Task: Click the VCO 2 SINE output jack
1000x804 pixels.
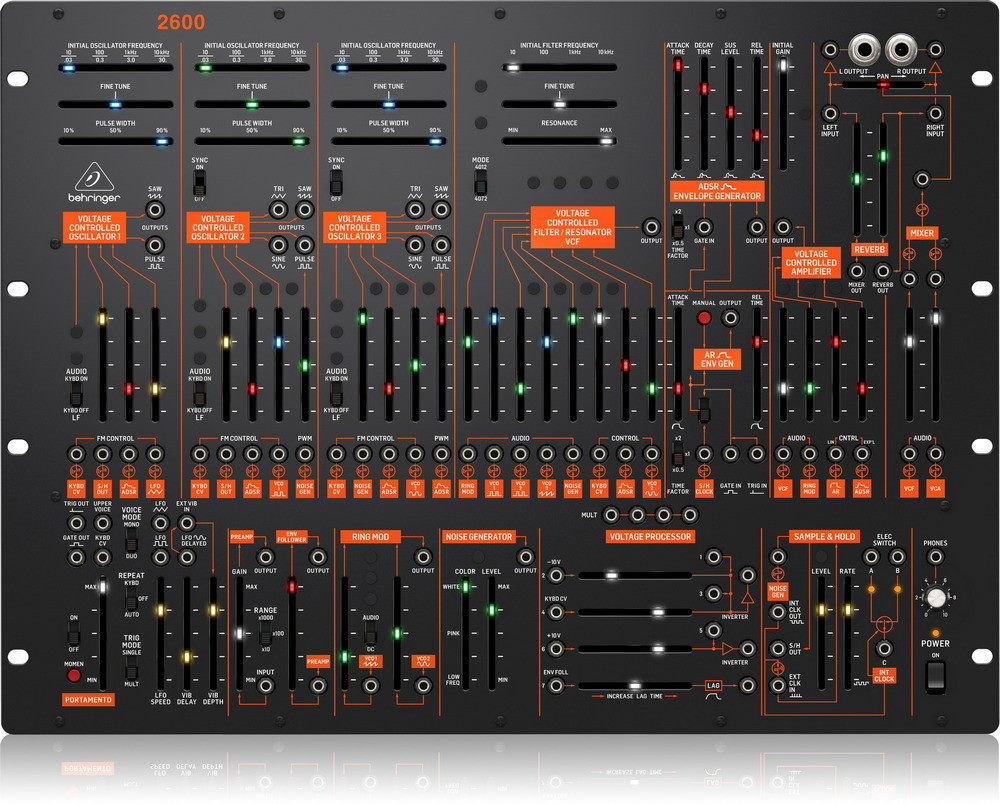Action: (279, 245)
